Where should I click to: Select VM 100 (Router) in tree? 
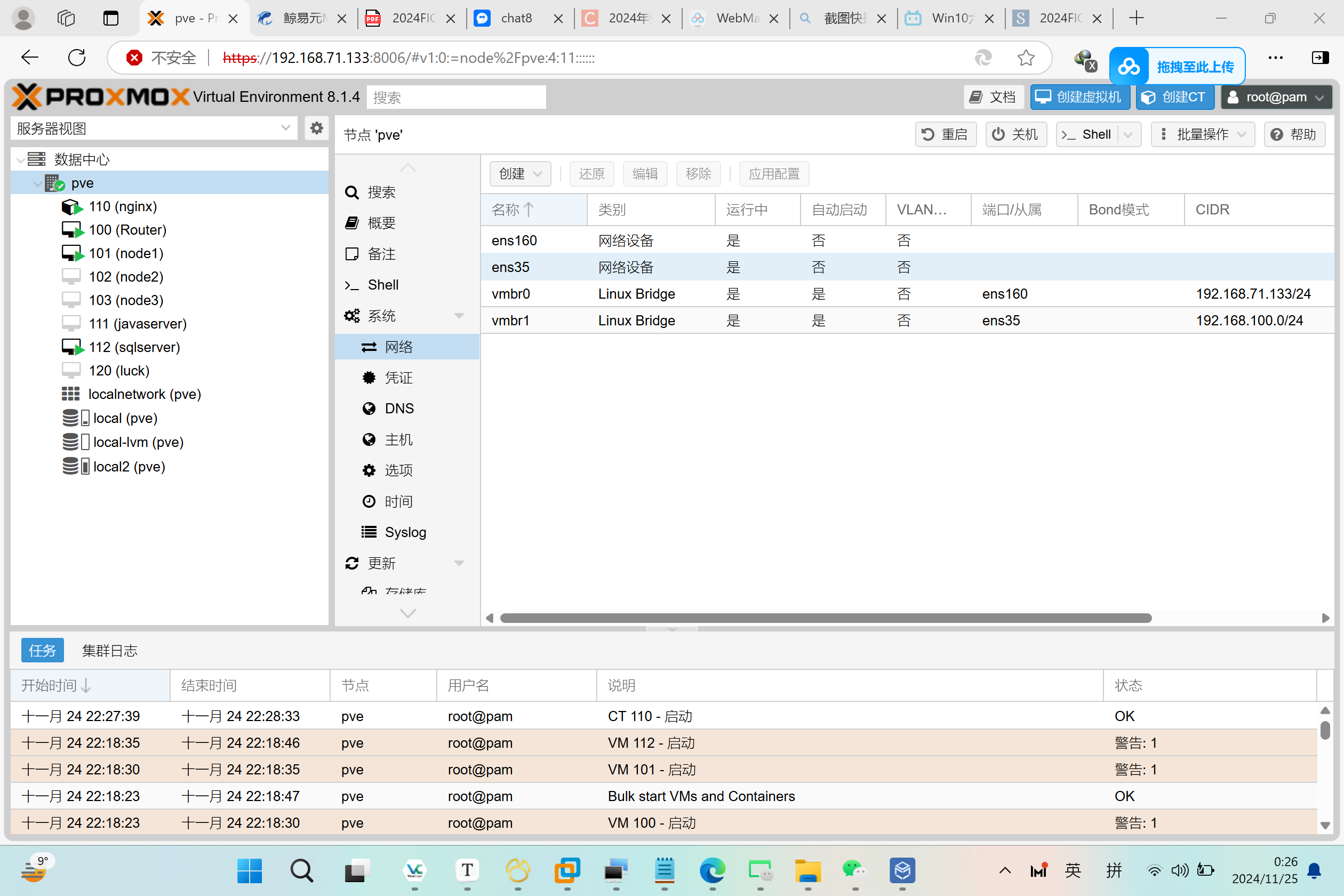point(127,230)
